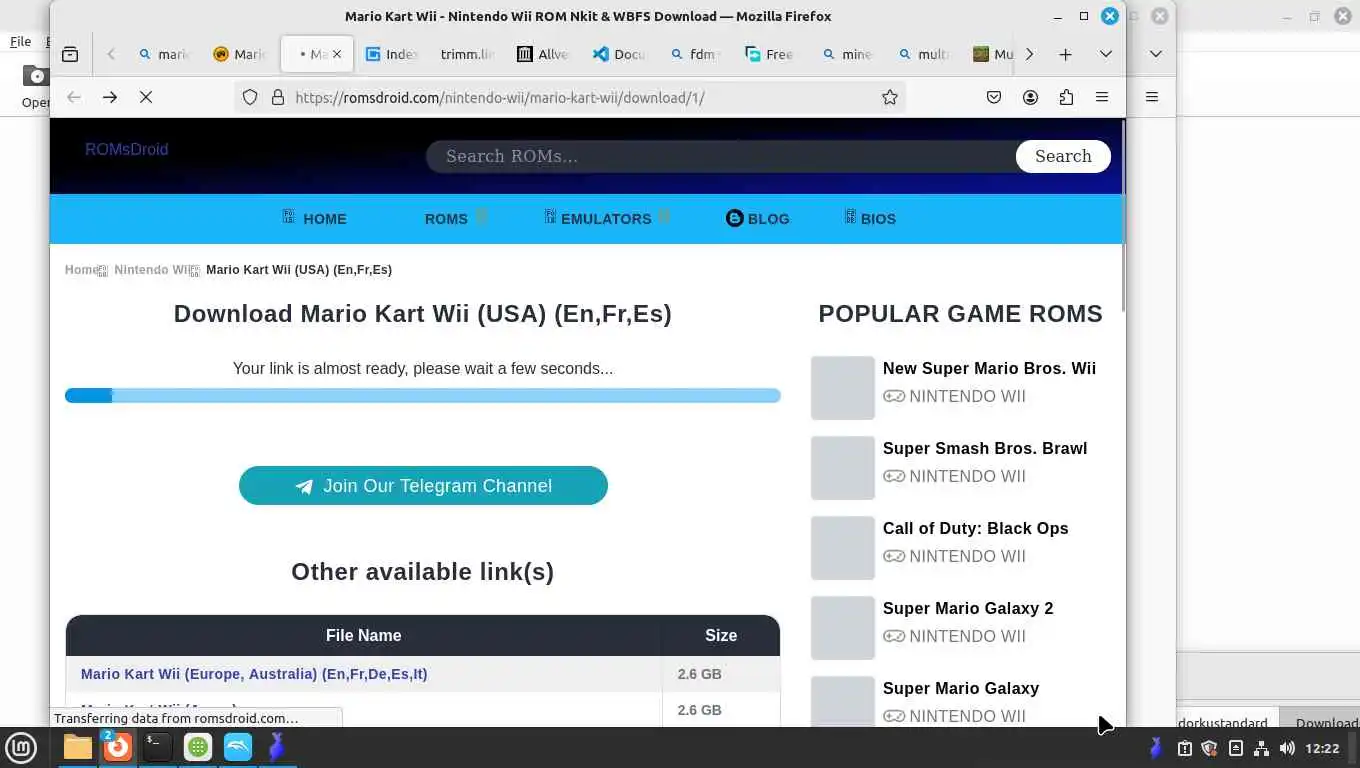The image size is (1360, 768).
Task: Switch to the 'multi' search tab
Action: (x=922, y=54)
